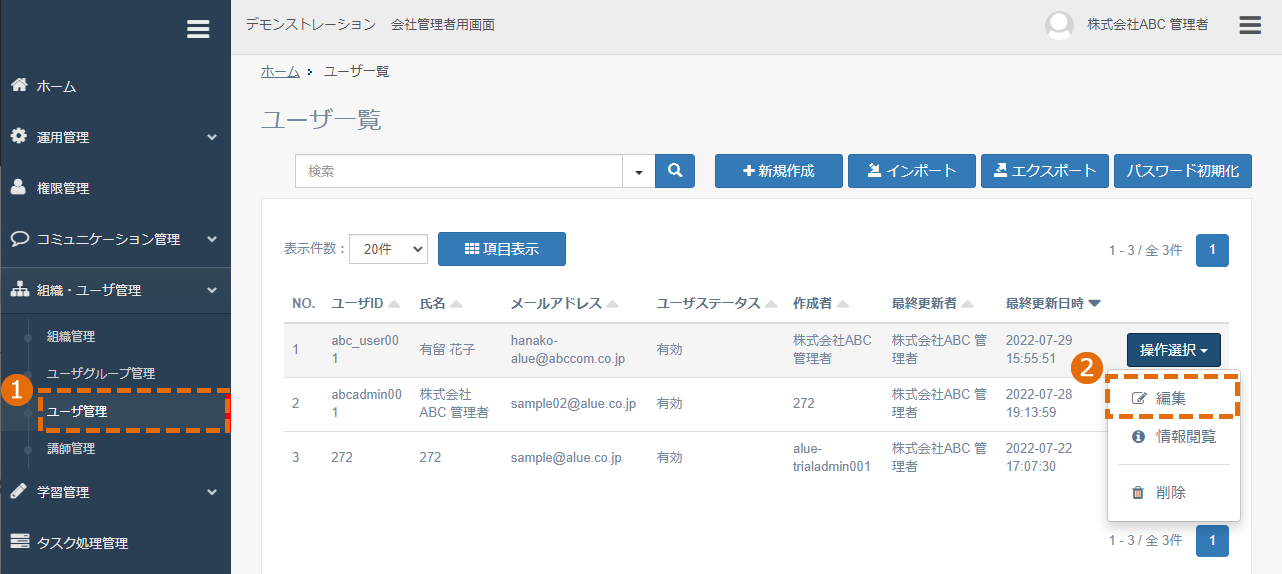Screen dimensions: 1282x574
Task: Open search field dropdown caret
Action: click(x=639, y=171)
